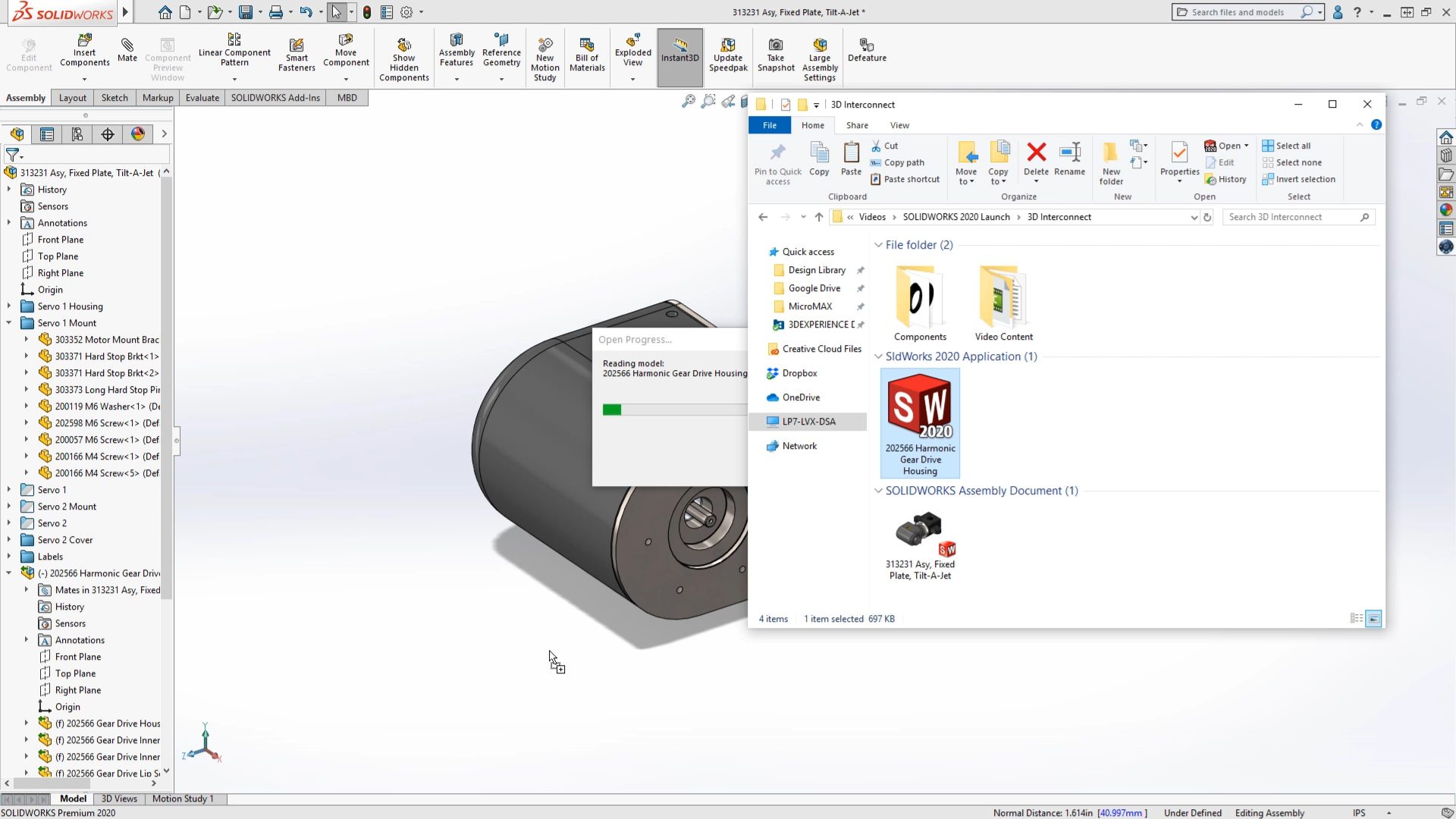The width and height of the screenshot is (1456, 819).
Task: Open Dropbox in navigation pane
Action: [799, 373]
